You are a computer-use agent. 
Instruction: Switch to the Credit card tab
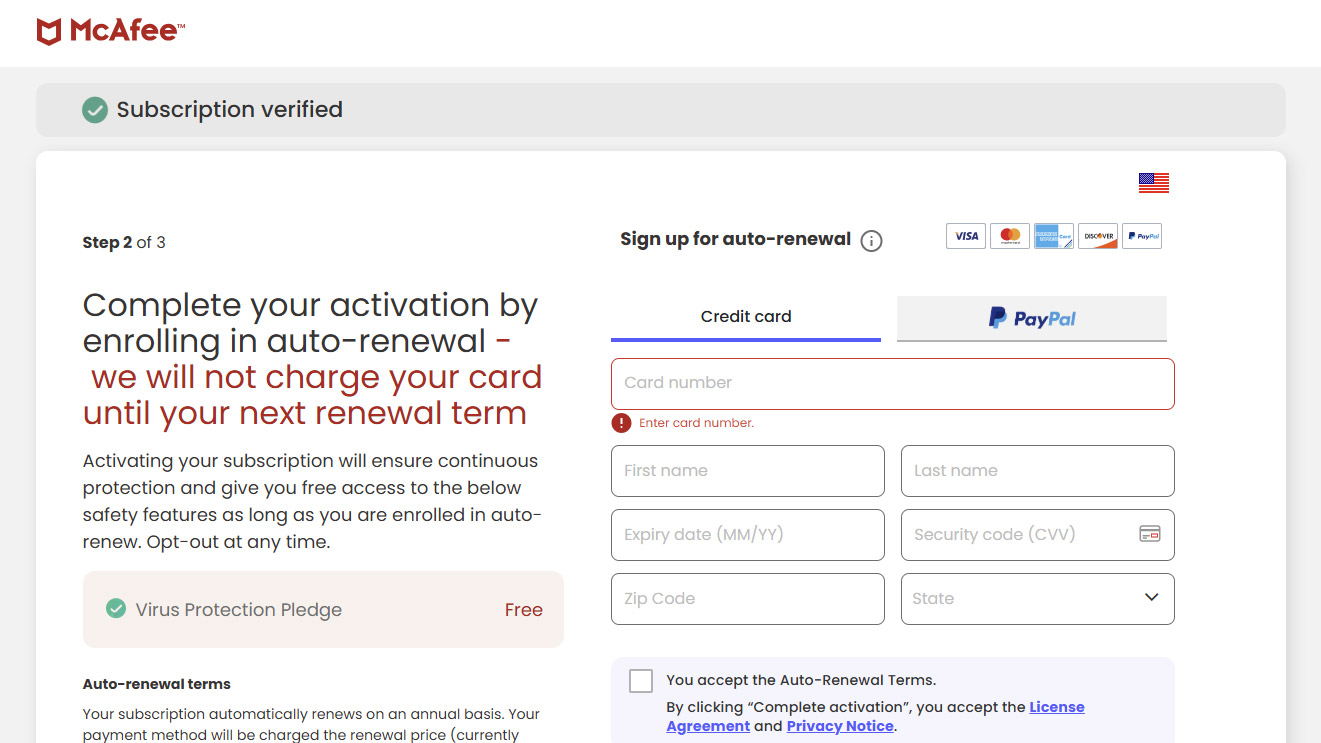[746, 317]
